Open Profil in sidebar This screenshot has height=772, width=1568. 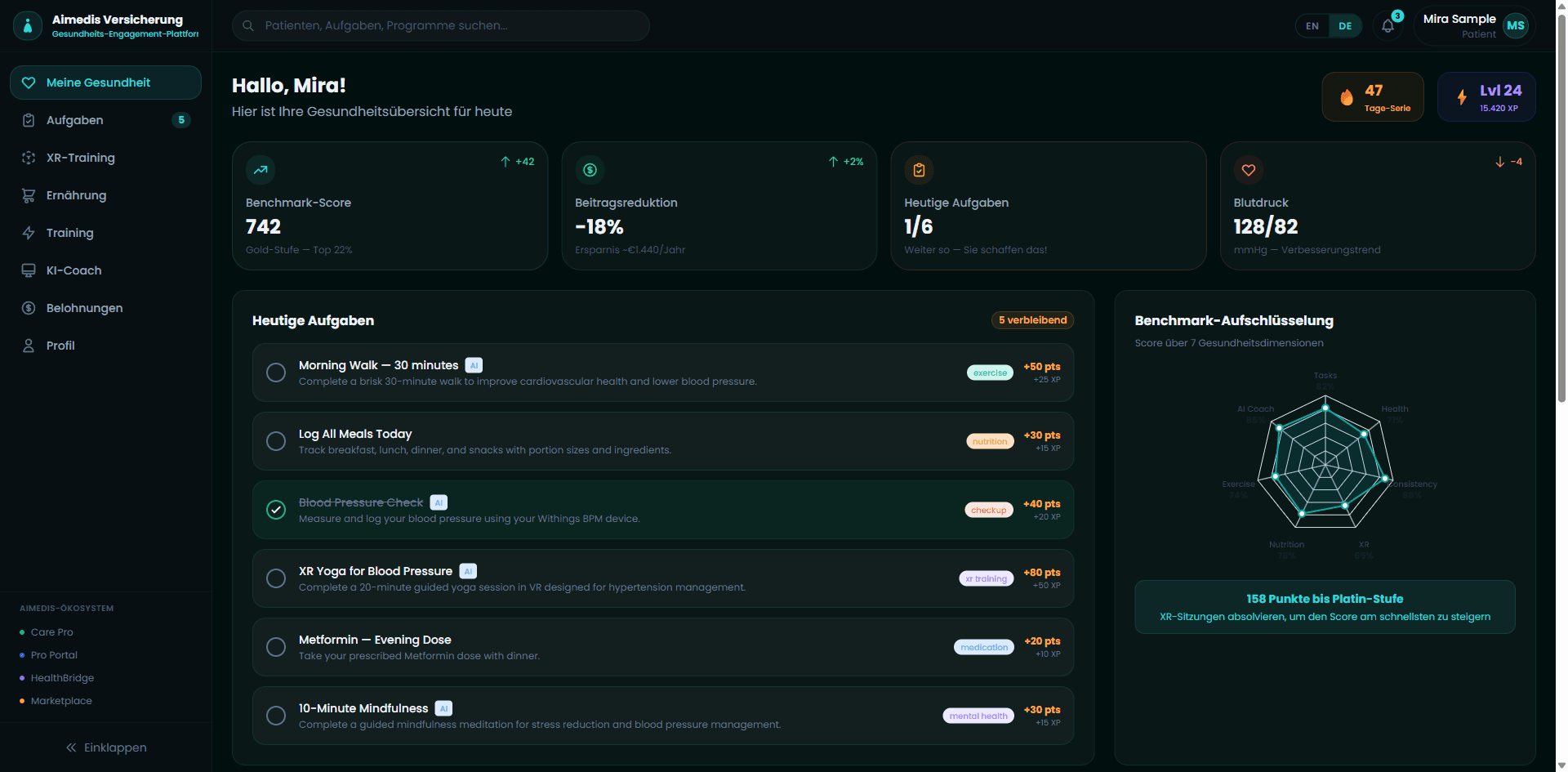pos(106,346)
